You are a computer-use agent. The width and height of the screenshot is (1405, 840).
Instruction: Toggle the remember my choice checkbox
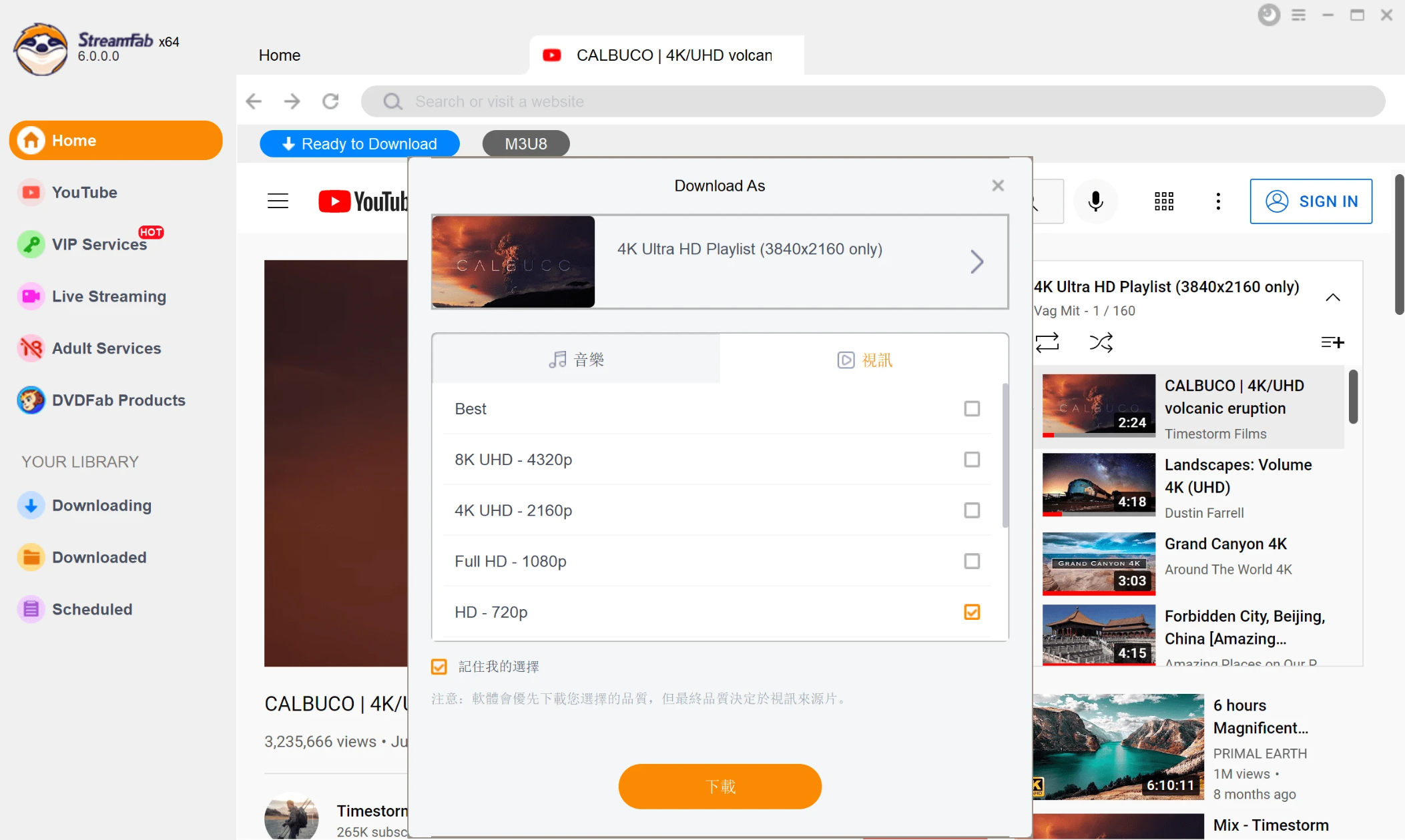(439, 667)
